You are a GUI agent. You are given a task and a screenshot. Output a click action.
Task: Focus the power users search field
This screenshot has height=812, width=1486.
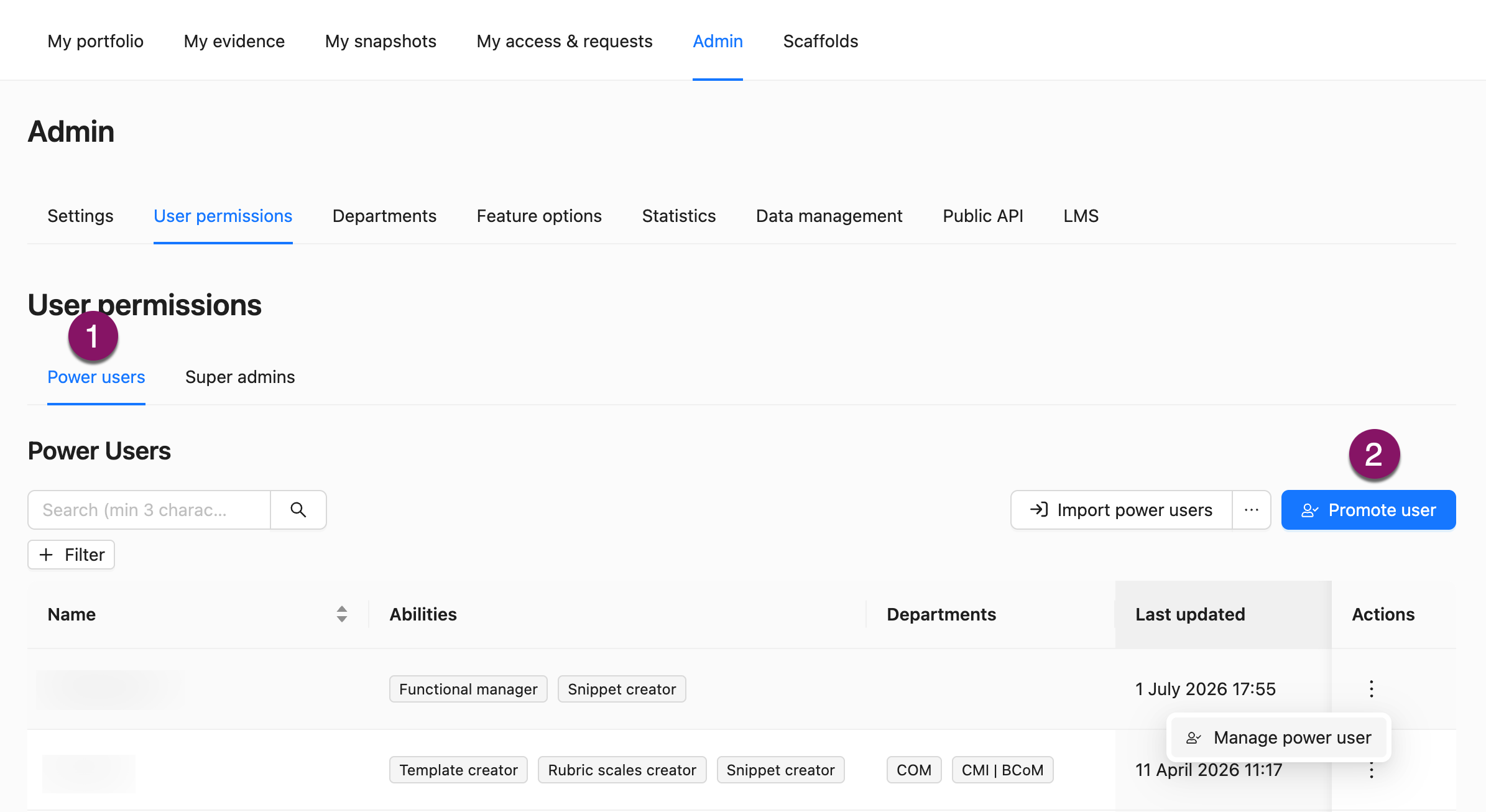point(149,510)
